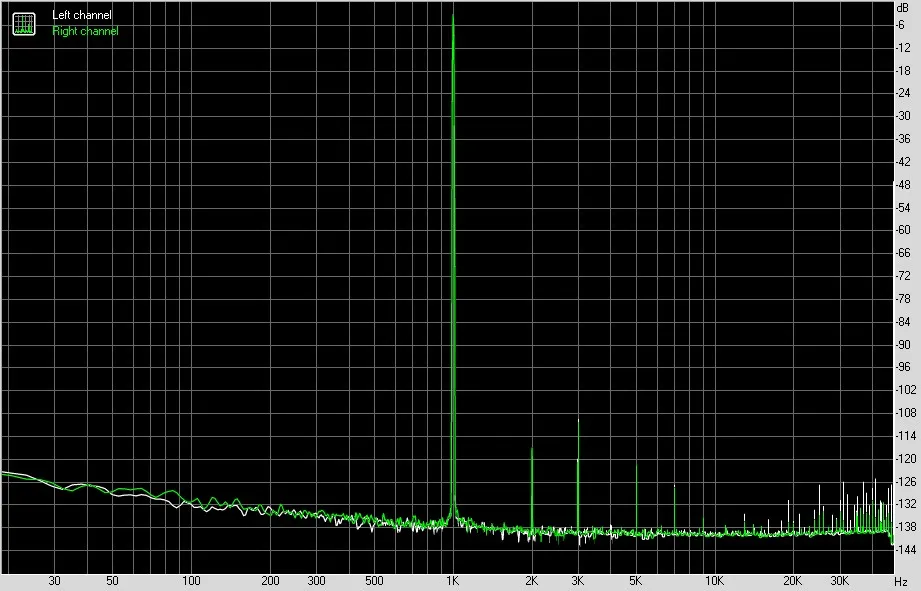Viewport: 921px width, 591px height.
Task: Click the -144 dB scale label
Action: [x=905, y=550]
